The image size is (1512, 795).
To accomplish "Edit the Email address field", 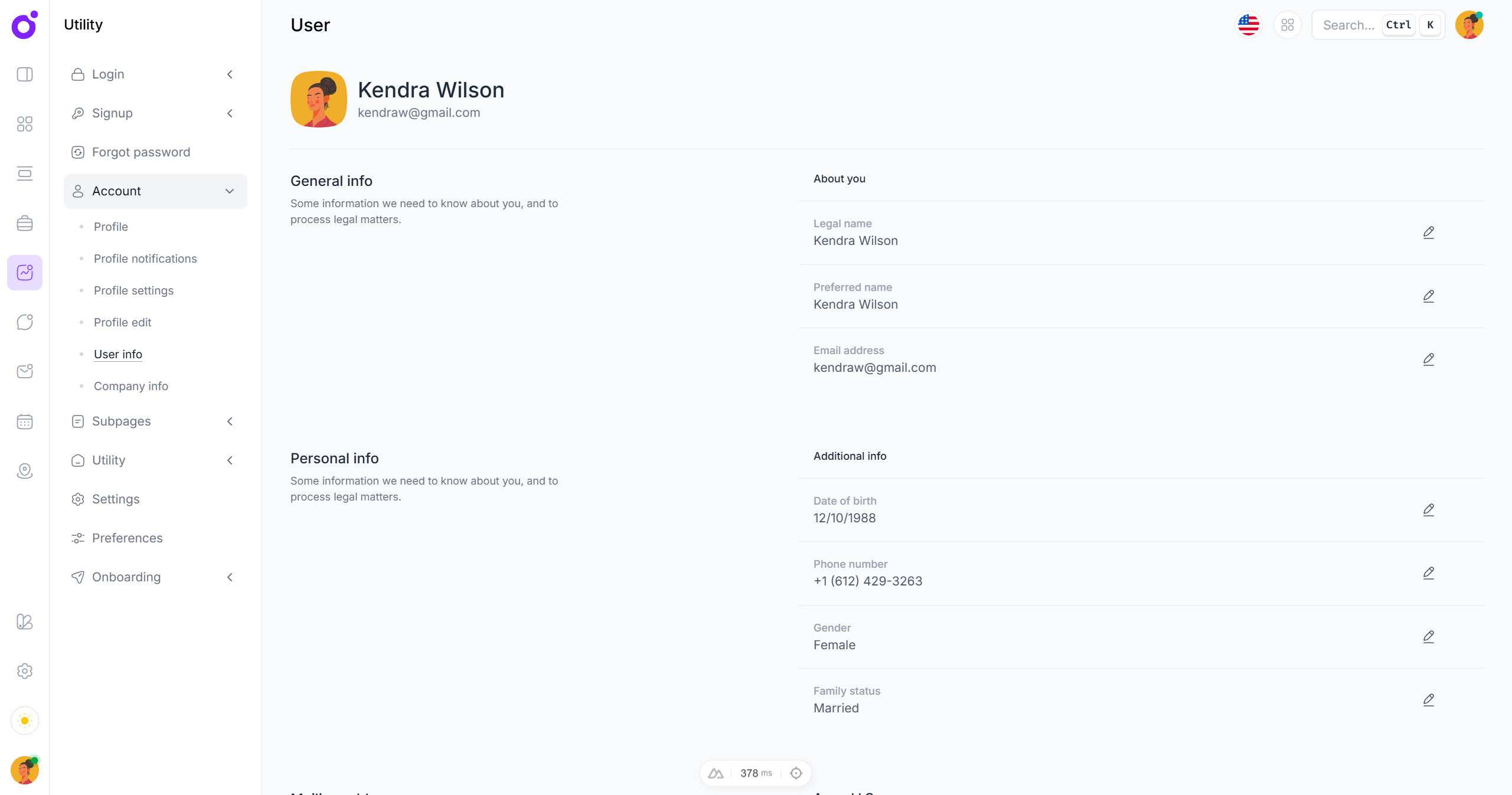I will pos(1428,359).
